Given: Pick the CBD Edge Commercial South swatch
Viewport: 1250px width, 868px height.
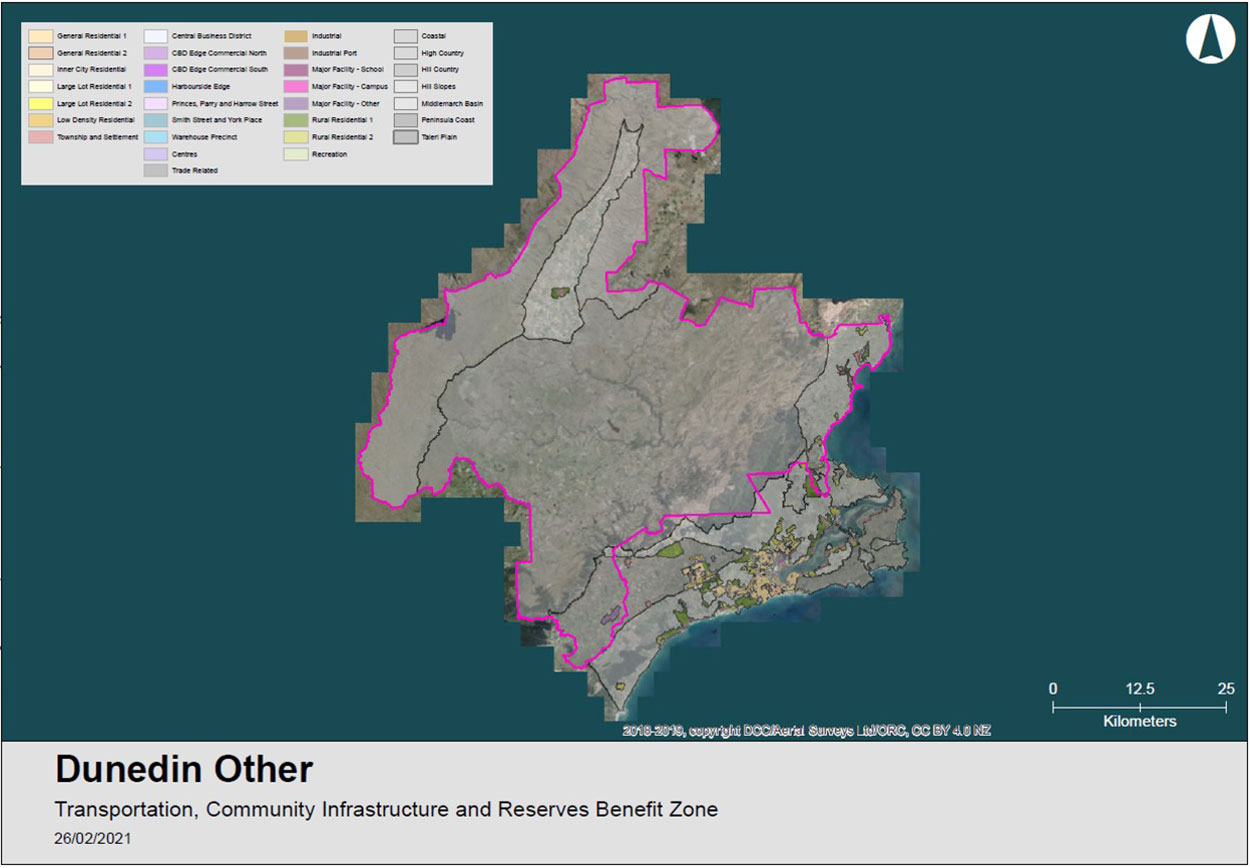Looking at the screenshot, I should 155,70.
